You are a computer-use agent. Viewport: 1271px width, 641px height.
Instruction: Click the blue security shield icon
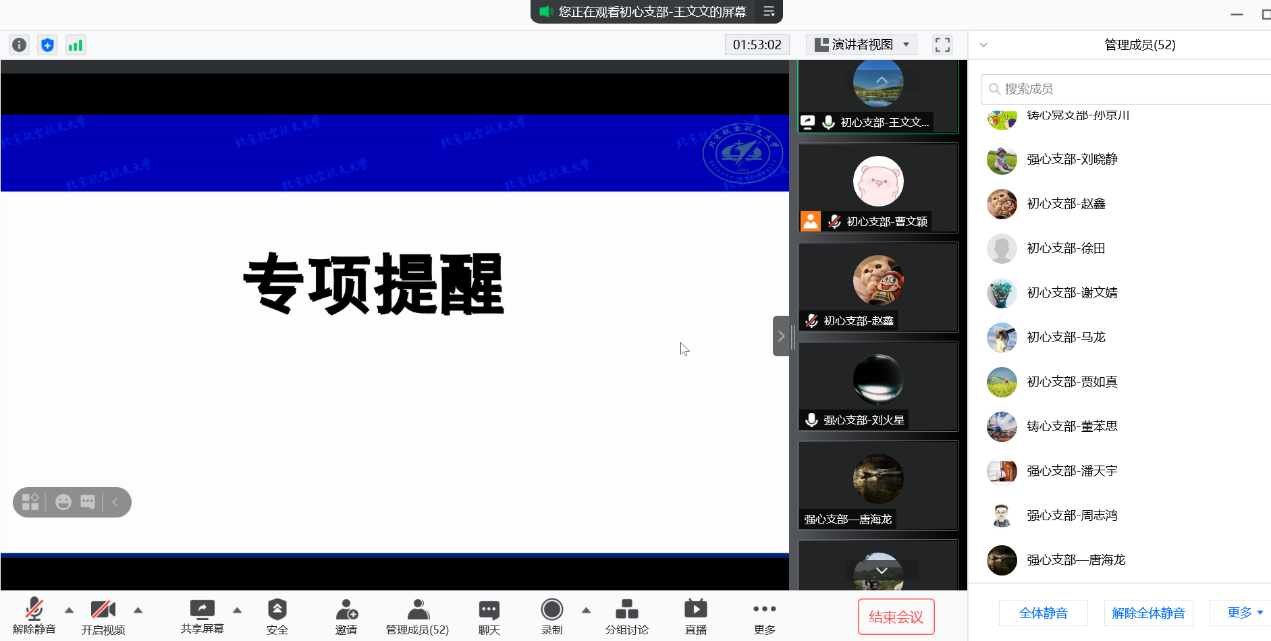click(47, 45)
